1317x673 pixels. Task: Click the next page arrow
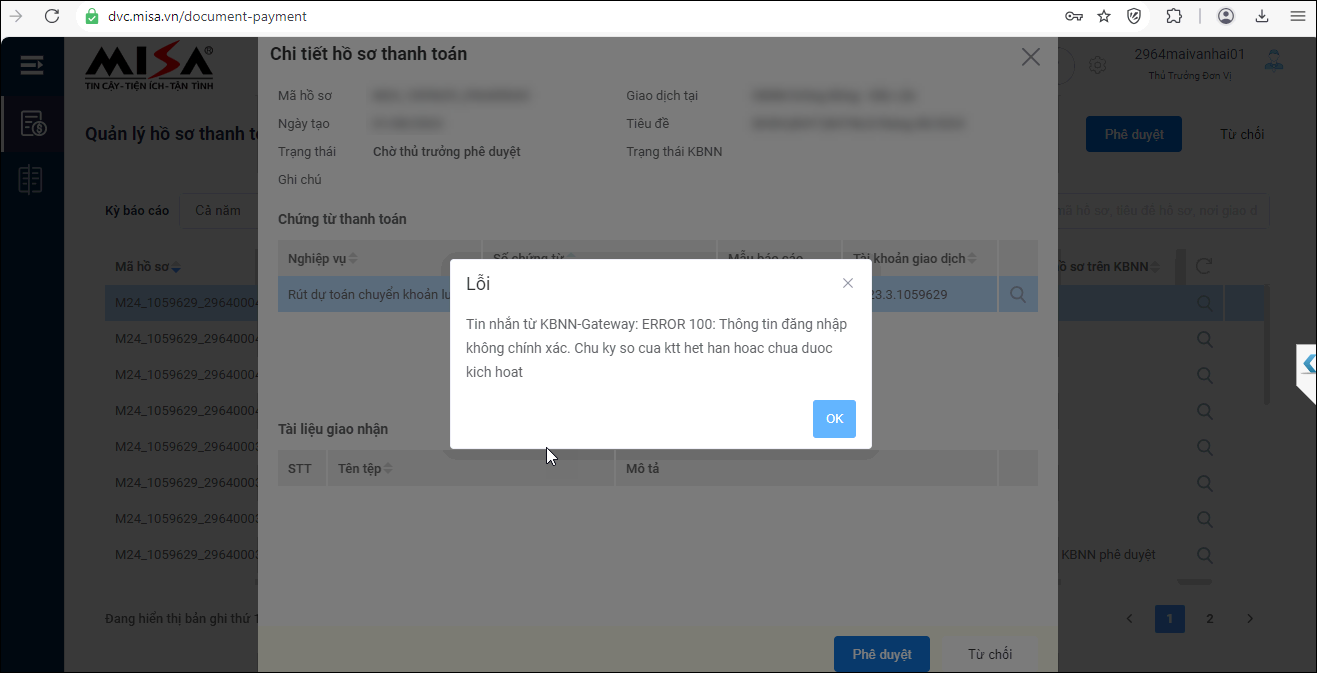[x=1250, y=619]
